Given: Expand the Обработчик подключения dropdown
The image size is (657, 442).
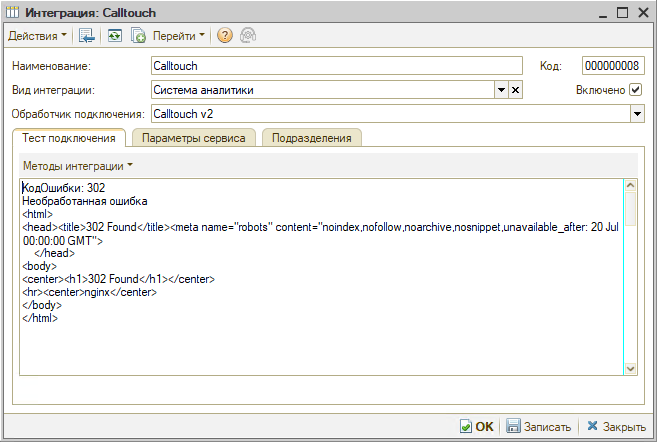Looking at the screenshot, I should point(637,114).
